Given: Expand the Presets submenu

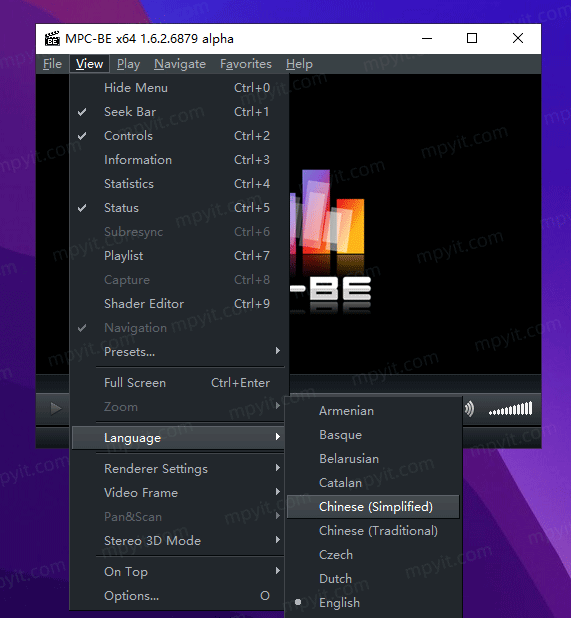Looking at the screenshot, I should [x=179, y=352].
